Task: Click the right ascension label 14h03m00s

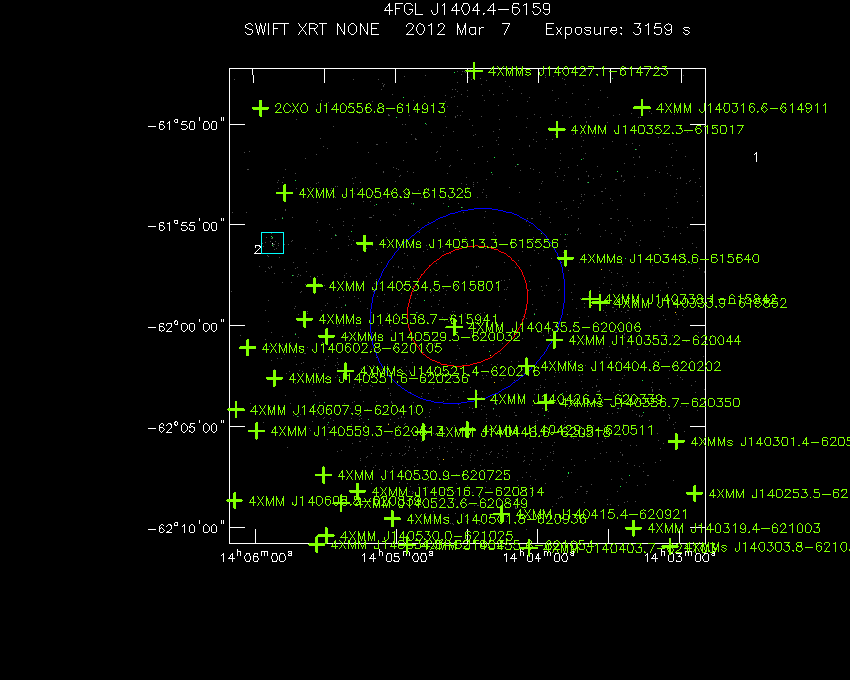Action: coord(680,557)
